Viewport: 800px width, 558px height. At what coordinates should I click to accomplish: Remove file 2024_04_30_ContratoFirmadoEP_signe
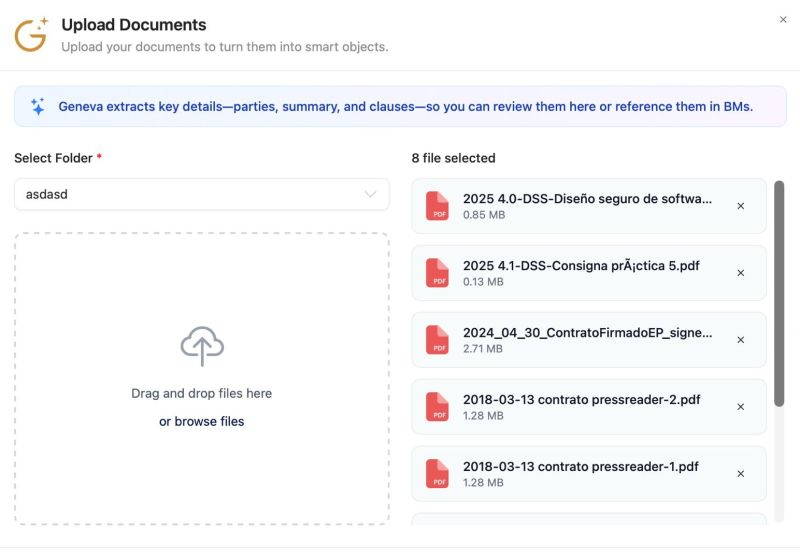[741, 340]
